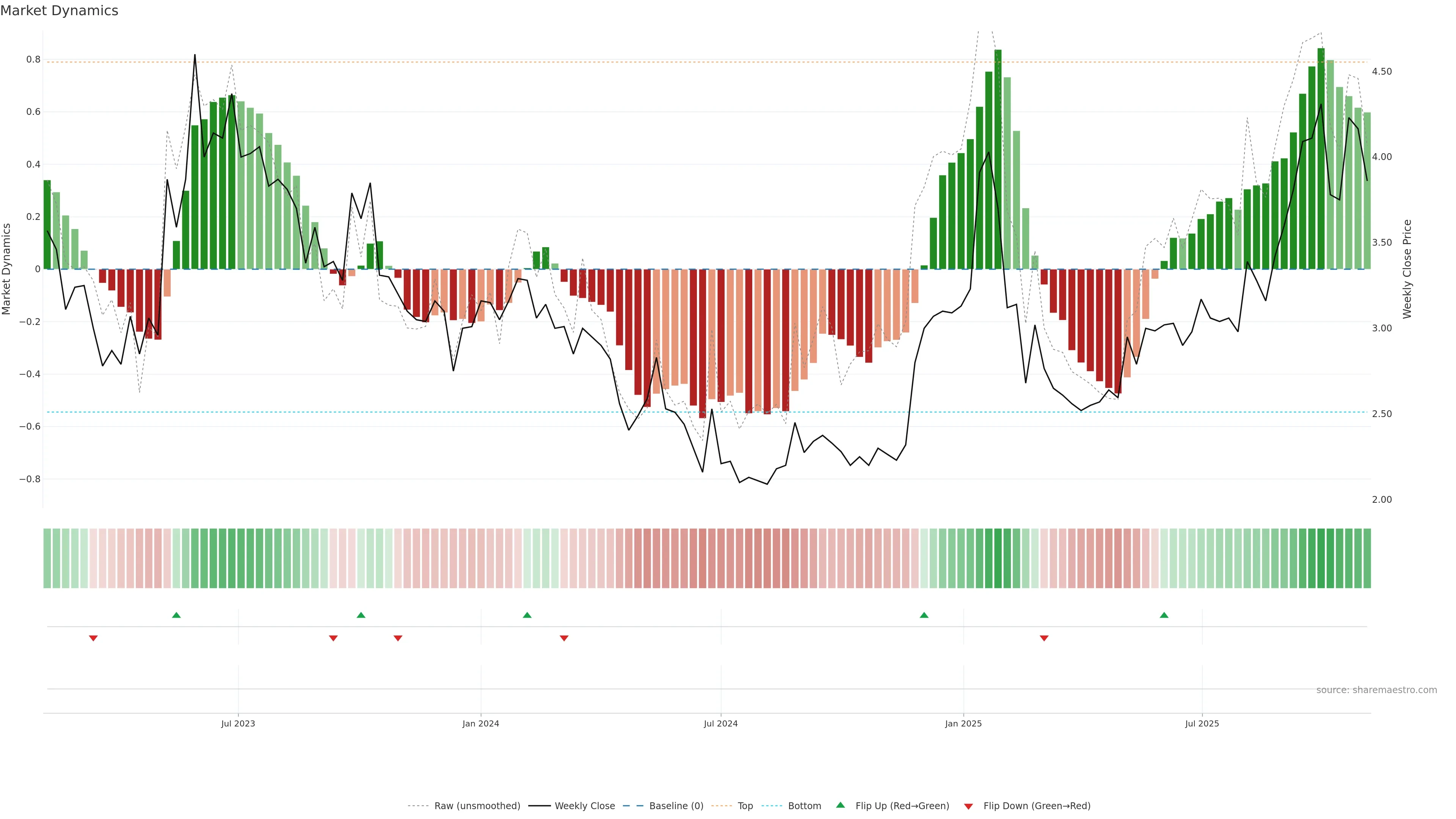
Task: Select Flip Up marker between Jan 2024 and Jul 2024
Action: (x=527, y=615)
